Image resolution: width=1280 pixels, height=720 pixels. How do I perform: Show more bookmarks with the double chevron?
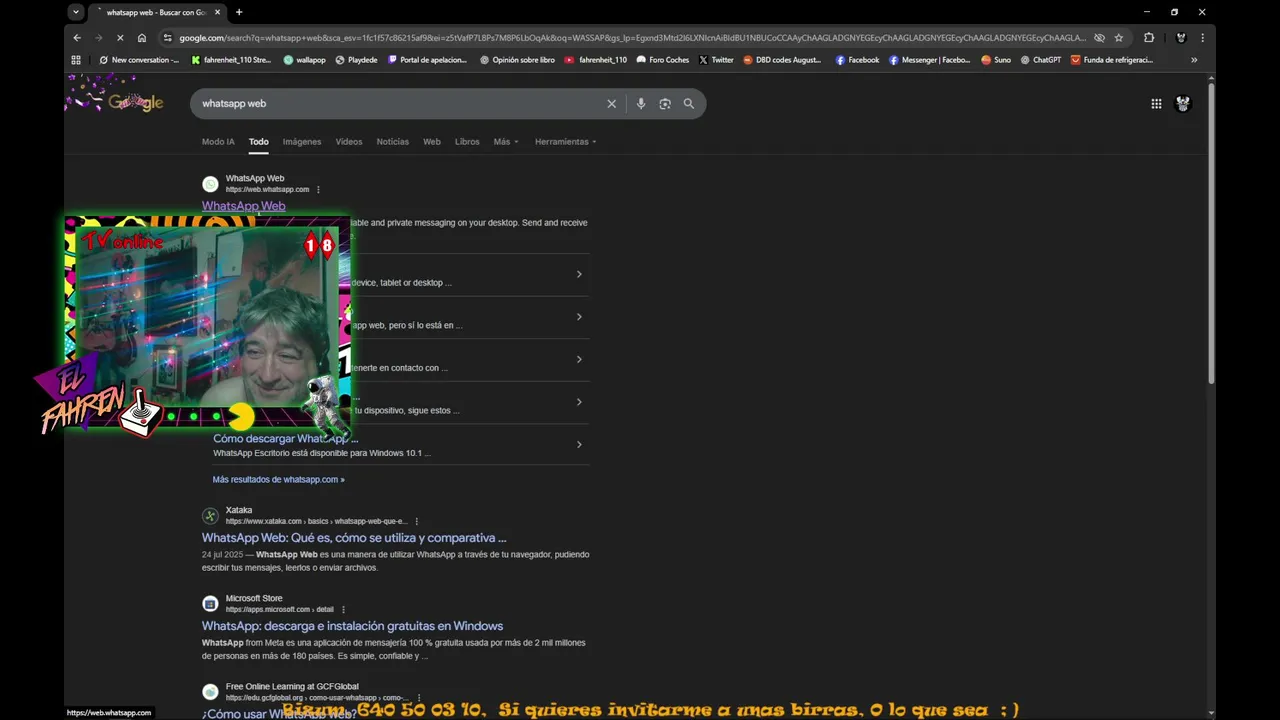point(1193,60)
